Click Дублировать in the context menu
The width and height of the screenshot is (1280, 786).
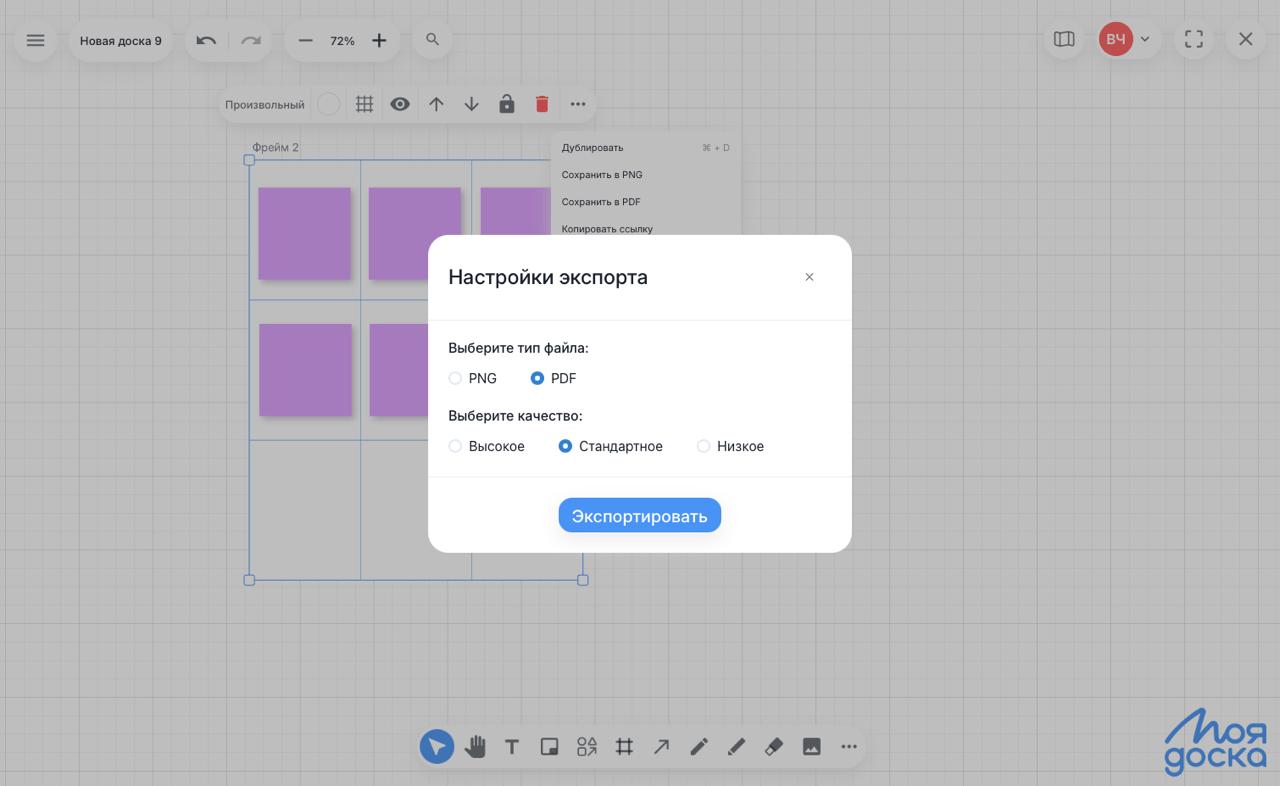pos(592,148)
